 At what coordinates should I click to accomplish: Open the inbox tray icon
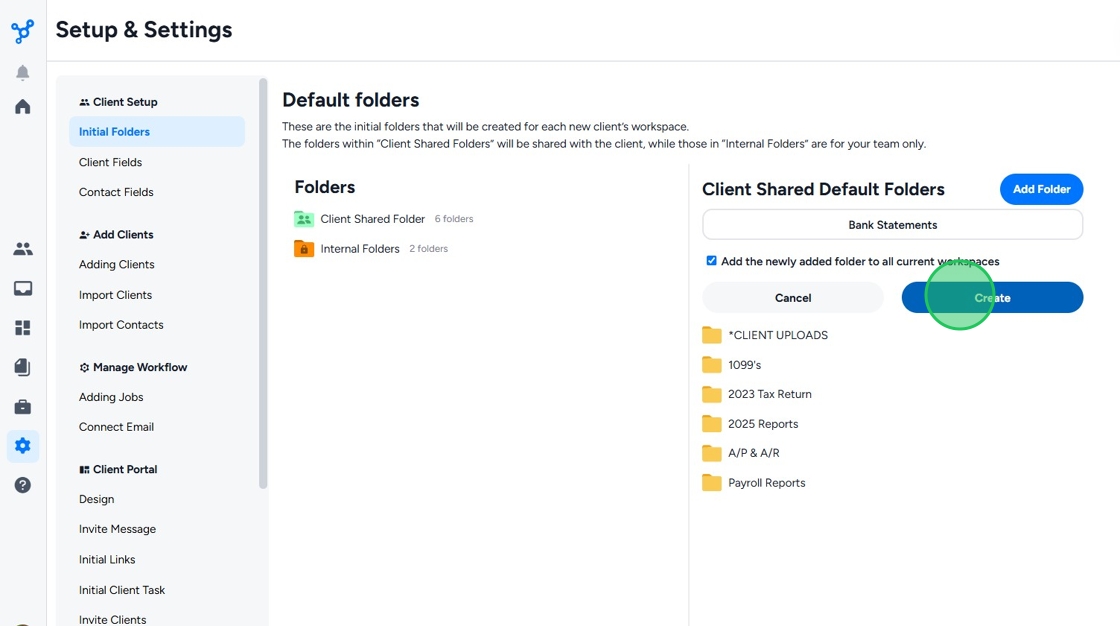[x=22, y=289]
